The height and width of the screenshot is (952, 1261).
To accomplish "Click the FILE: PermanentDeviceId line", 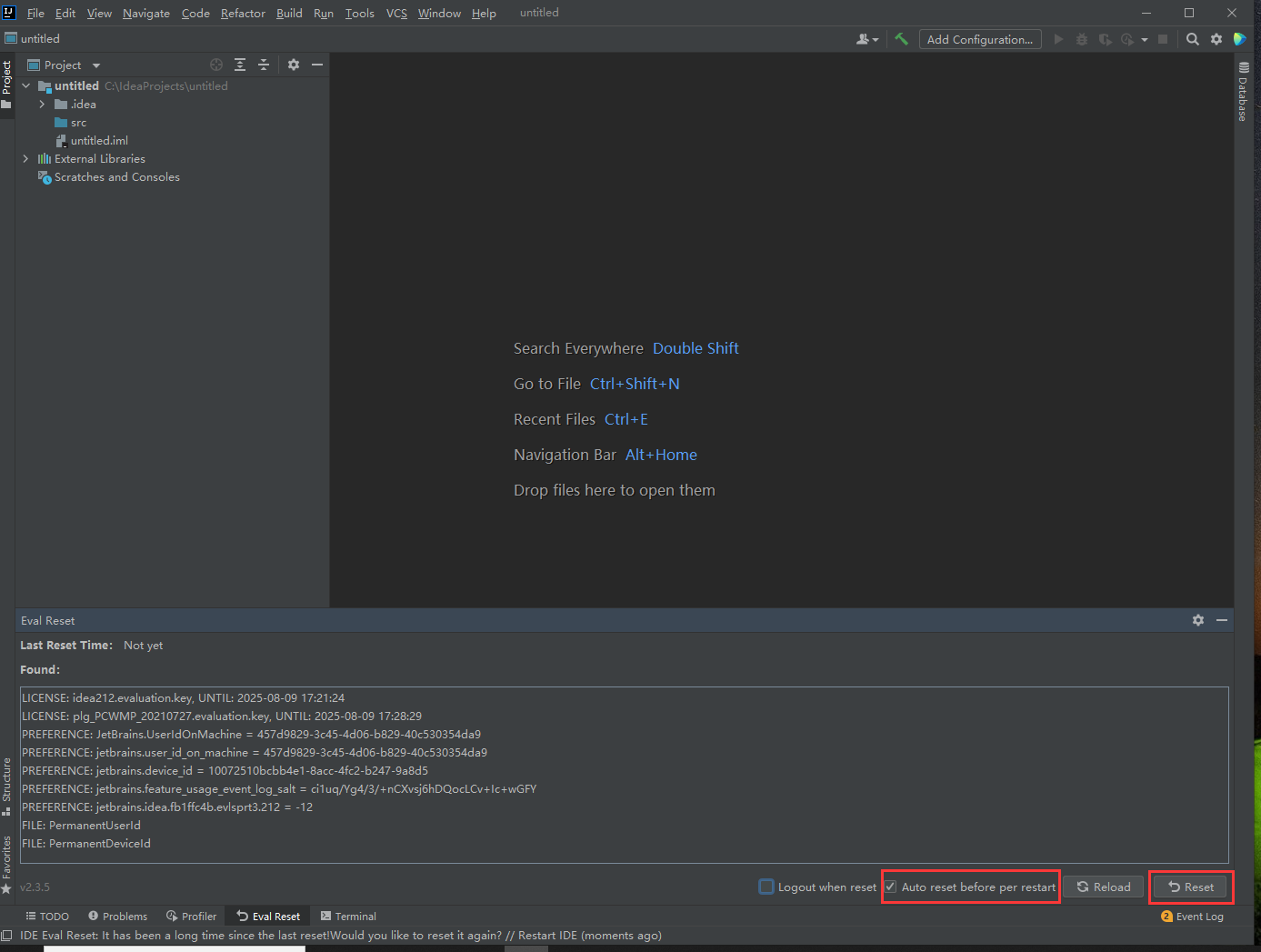I will [86, 844].
